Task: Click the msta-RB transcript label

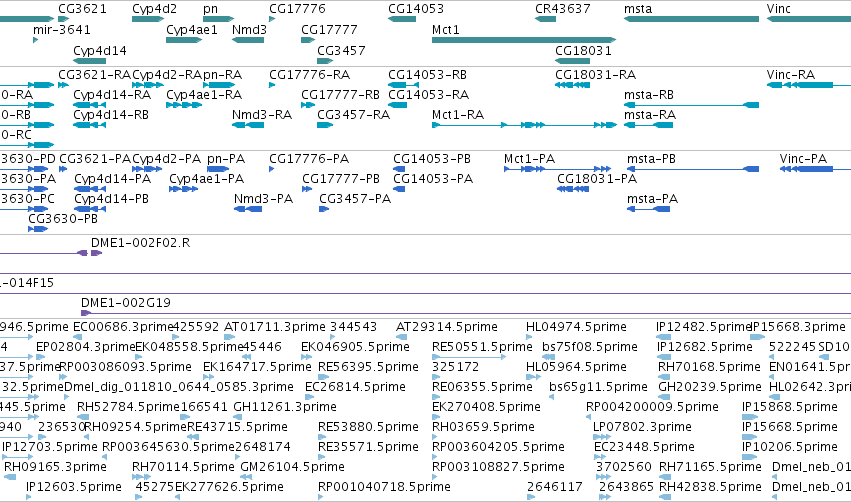Action: point(649,94)
